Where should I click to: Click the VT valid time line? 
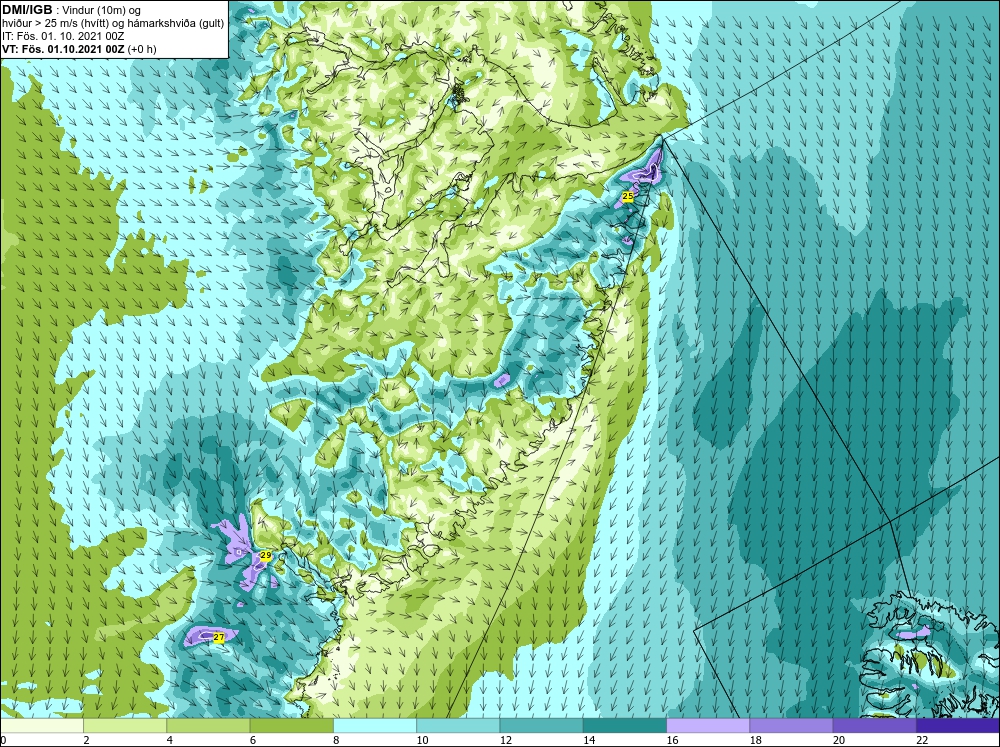tap(79, 49)
